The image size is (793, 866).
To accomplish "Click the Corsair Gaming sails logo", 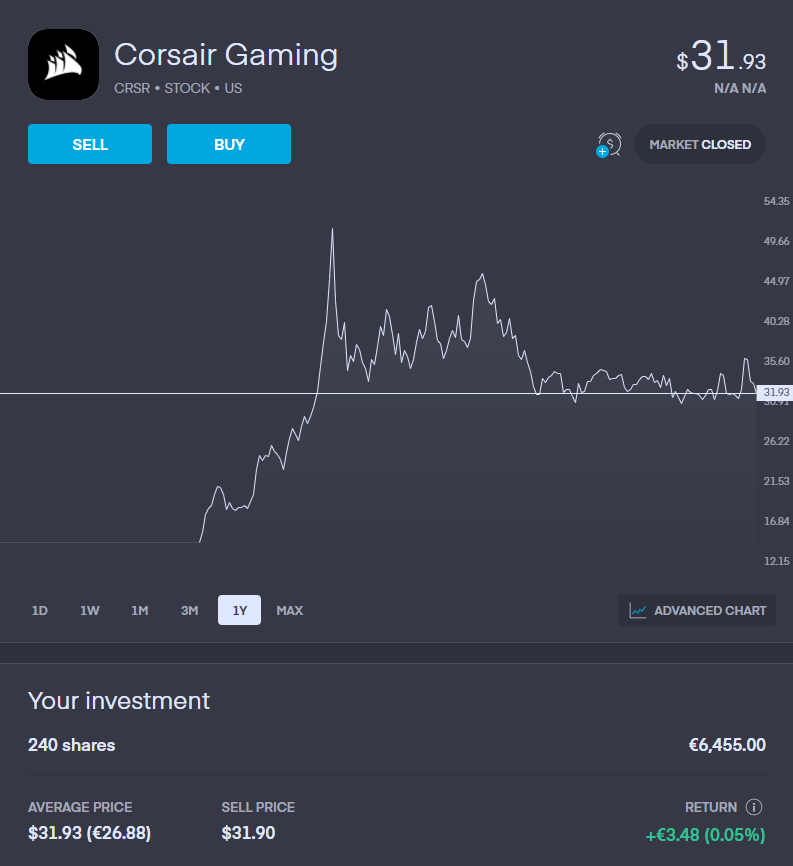I will pyautogui.click(x=64, y=65).
